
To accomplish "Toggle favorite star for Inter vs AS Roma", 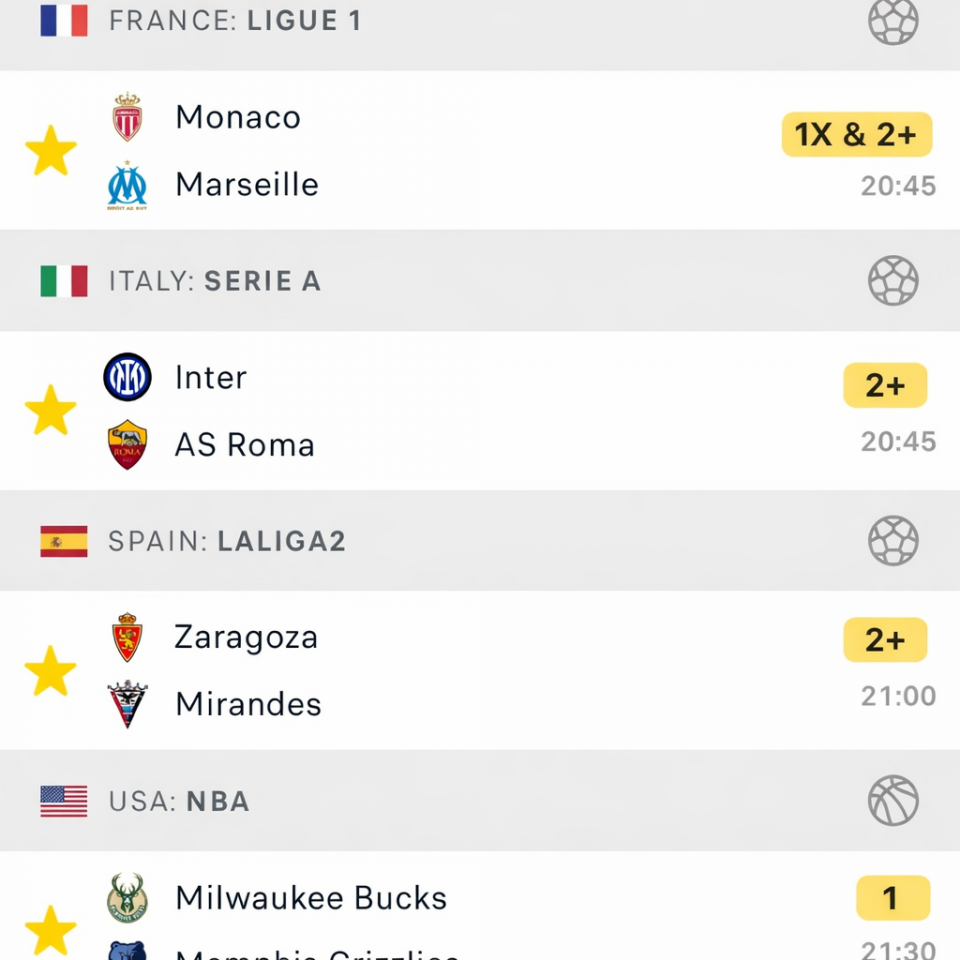I will click(50, 411).
